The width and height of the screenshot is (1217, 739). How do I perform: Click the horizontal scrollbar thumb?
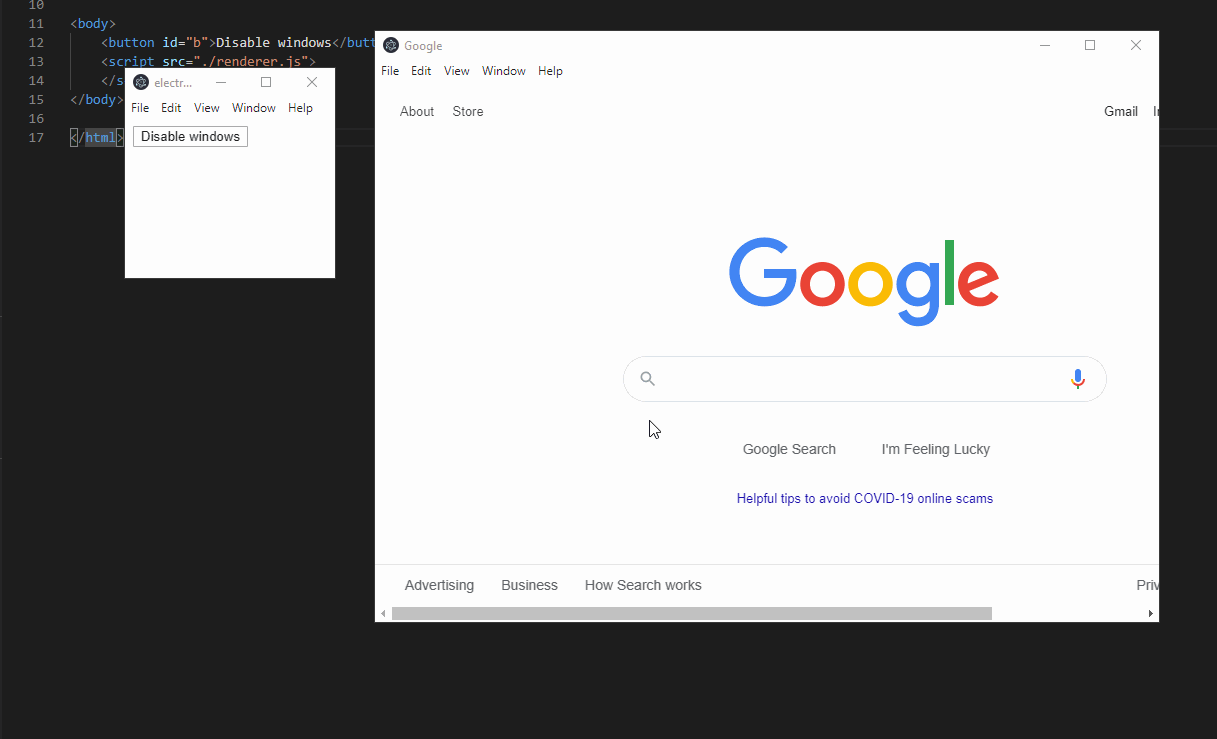tap(692, 613)
